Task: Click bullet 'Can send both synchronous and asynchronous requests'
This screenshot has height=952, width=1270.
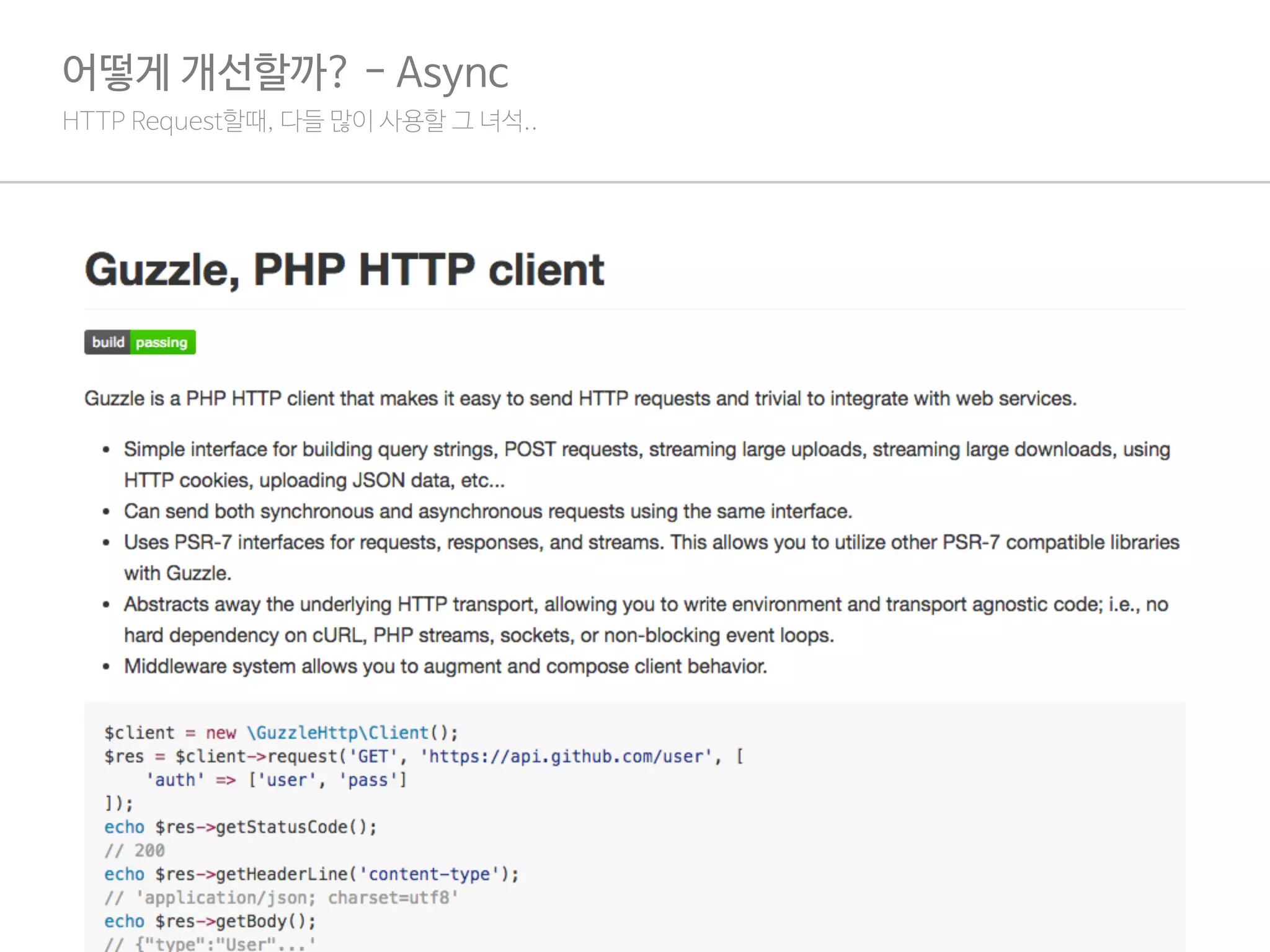Action: [x=488, y=511]
